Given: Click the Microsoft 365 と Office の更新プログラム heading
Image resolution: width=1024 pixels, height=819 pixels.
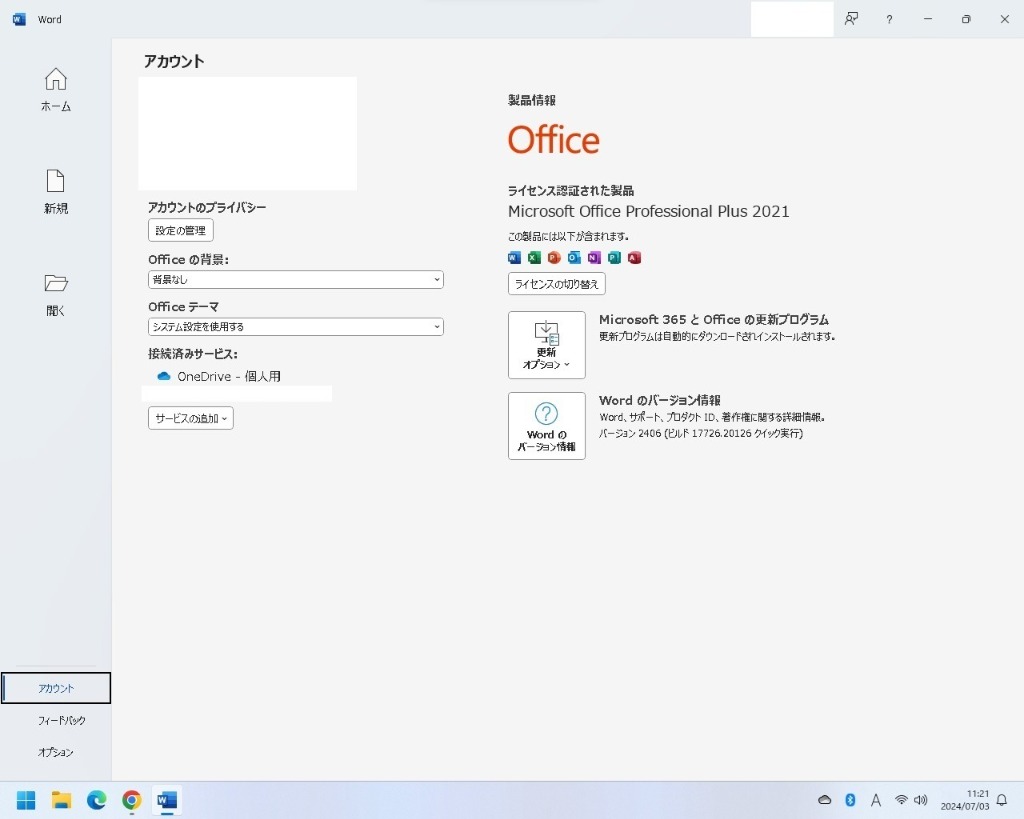Looking at the screenshot, I should pyautogui.click(x=714, y=319).
